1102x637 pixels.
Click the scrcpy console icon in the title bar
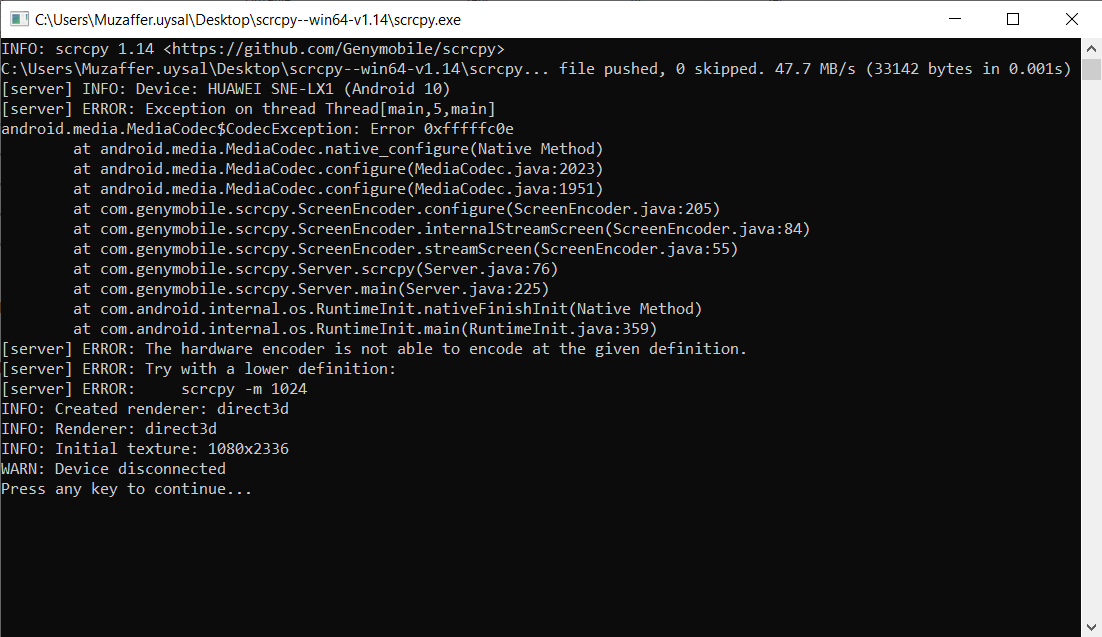point(18,19)
